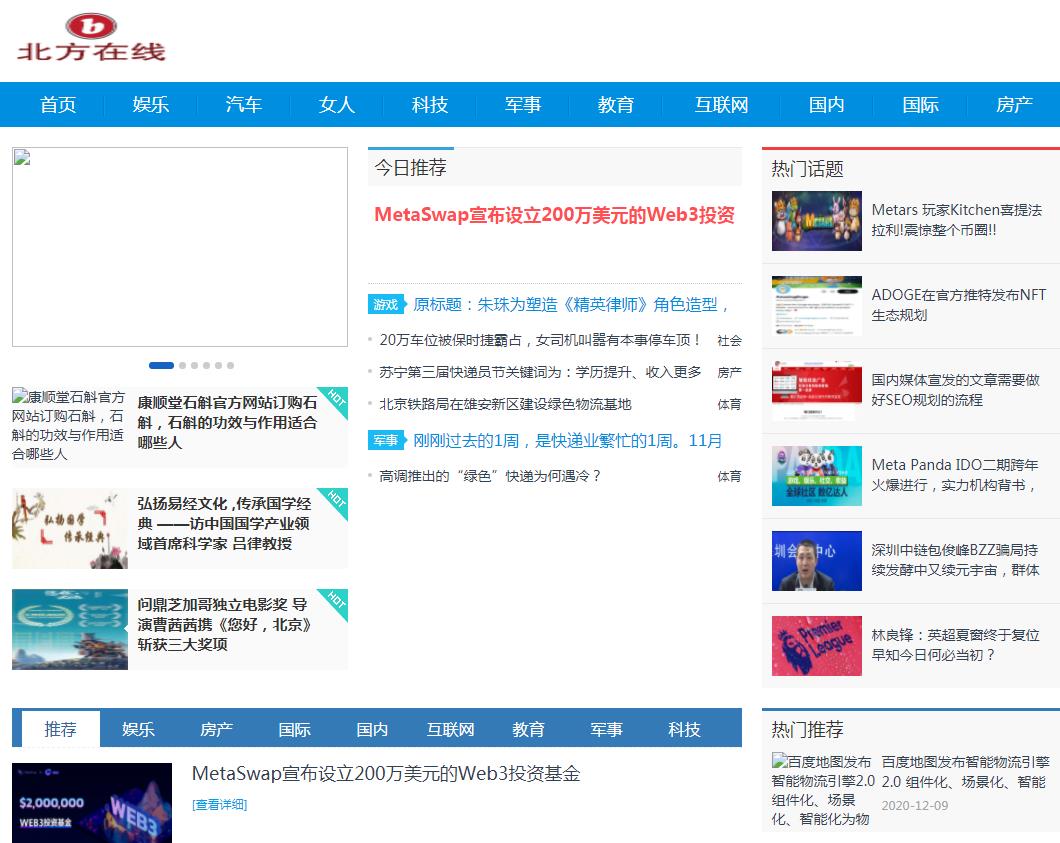Switch to the 国内 tab in lower tab bar
Screen dimensions: 1060x843
tap(372, 729)
